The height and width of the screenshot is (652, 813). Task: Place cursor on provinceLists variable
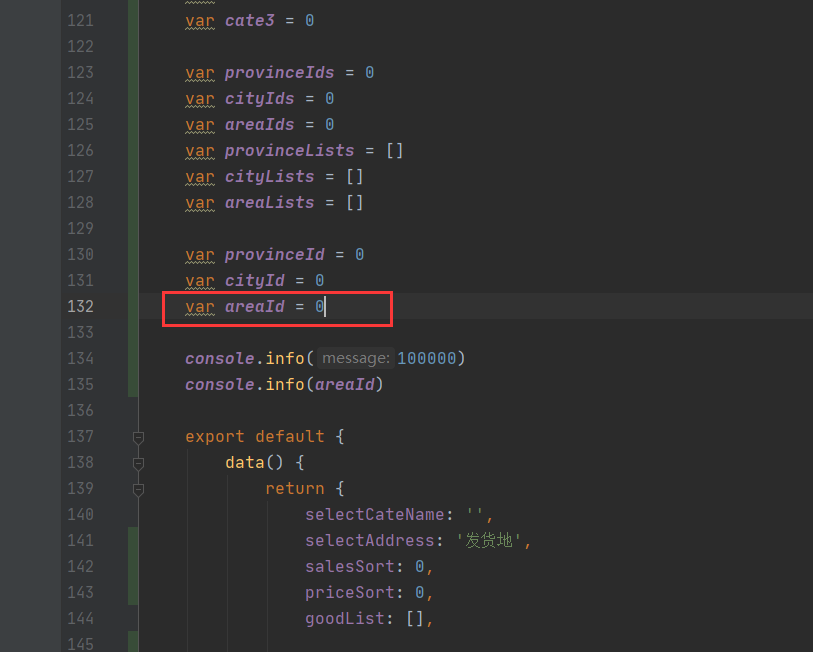point(289,150)
